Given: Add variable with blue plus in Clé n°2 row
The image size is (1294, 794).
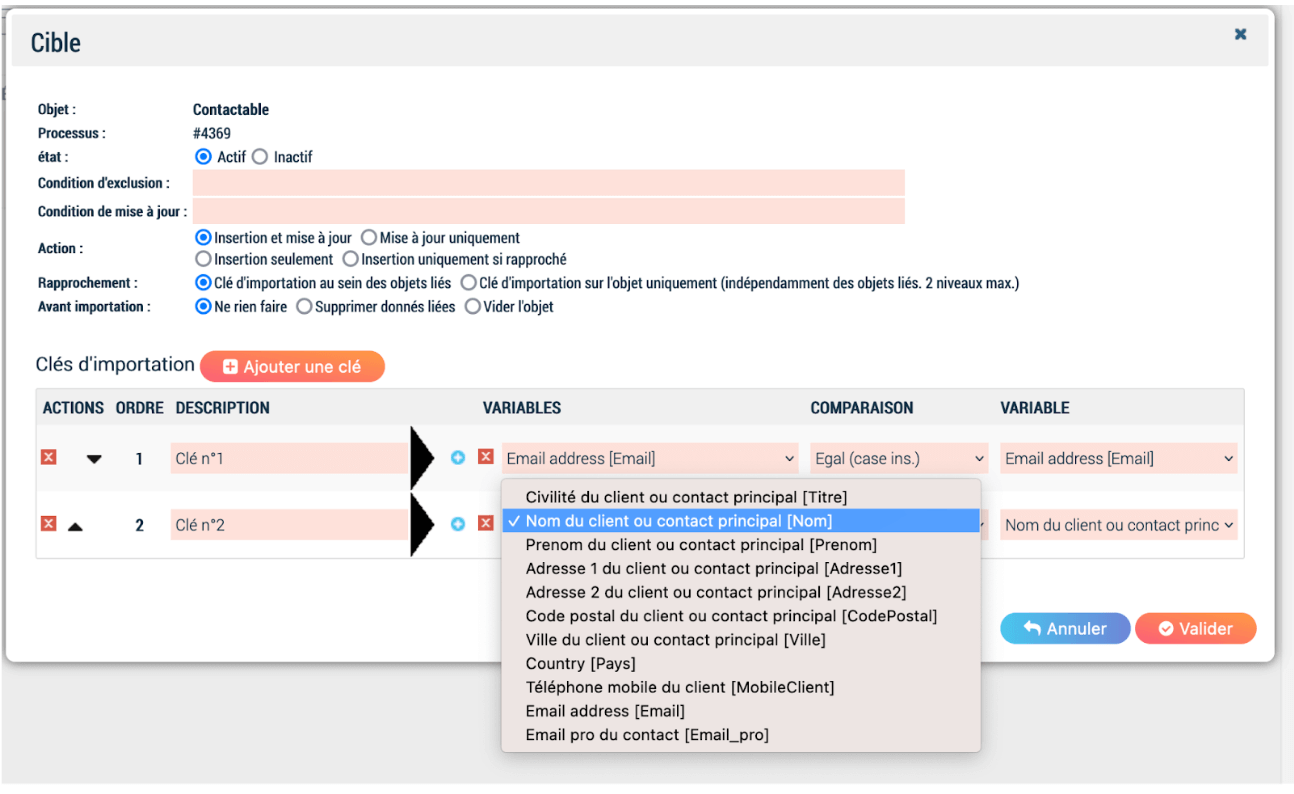Looking at the screenshot, I should tap(458, 523).
